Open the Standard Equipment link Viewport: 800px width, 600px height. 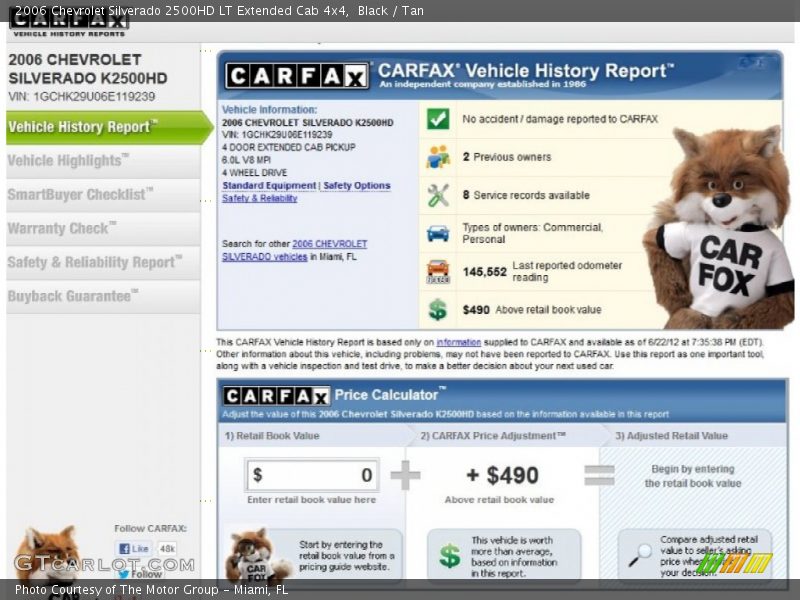[268, 186]
